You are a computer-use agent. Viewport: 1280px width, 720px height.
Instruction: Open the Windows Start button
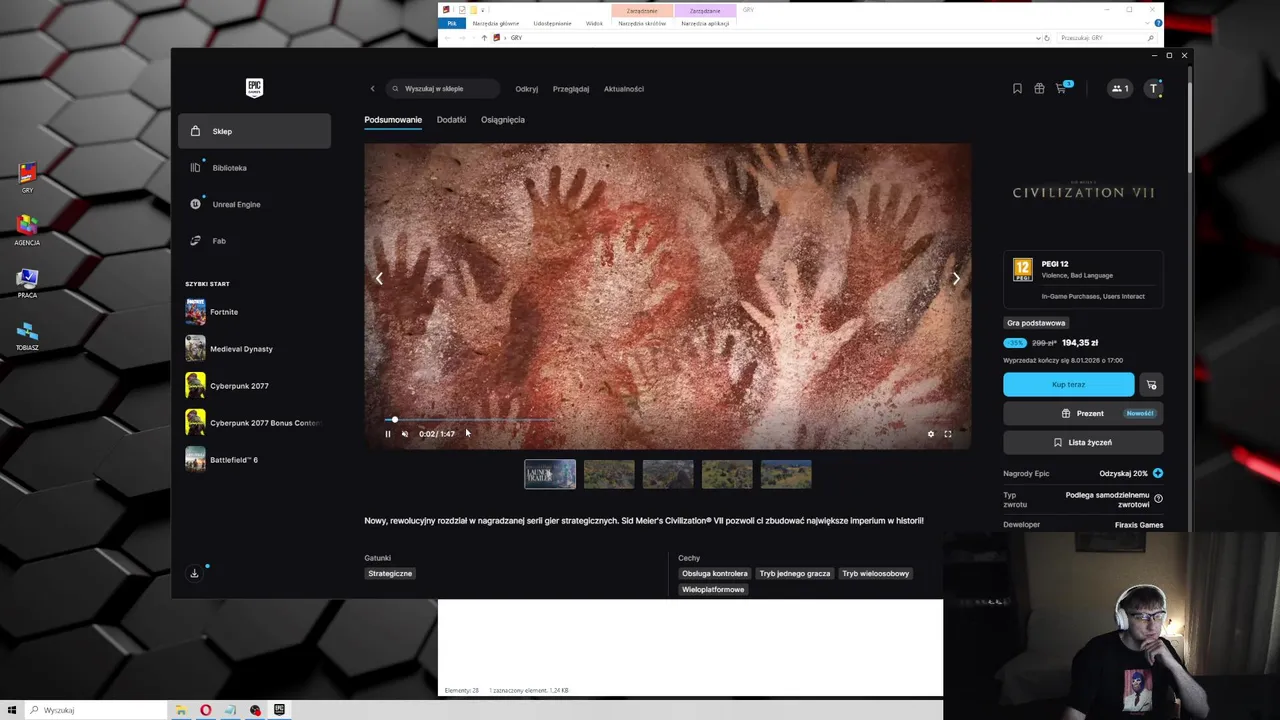pos(12,710)
